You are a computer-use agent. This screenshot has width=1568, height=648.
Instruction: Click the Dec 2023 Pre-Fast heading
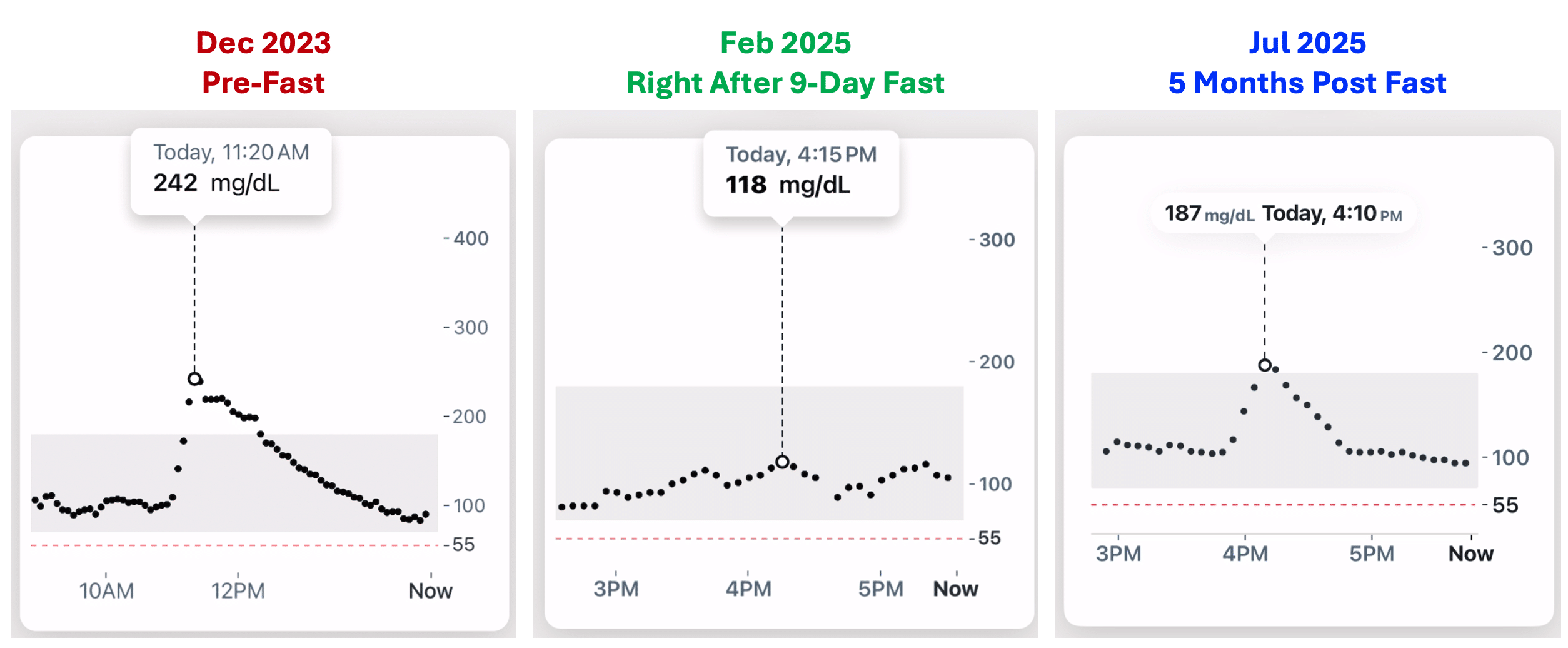263,63
